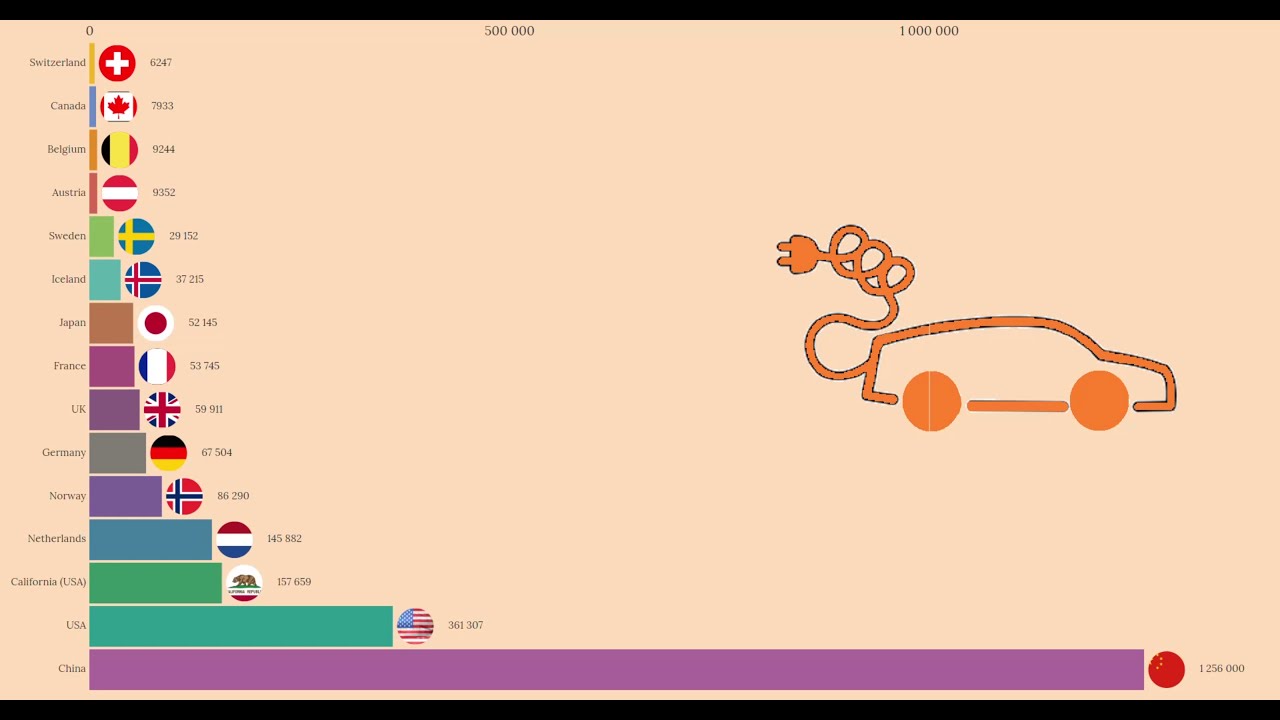Click the 'Austria' label
This screenshot has height=720, width=1280.
click(x=69, y=192)
